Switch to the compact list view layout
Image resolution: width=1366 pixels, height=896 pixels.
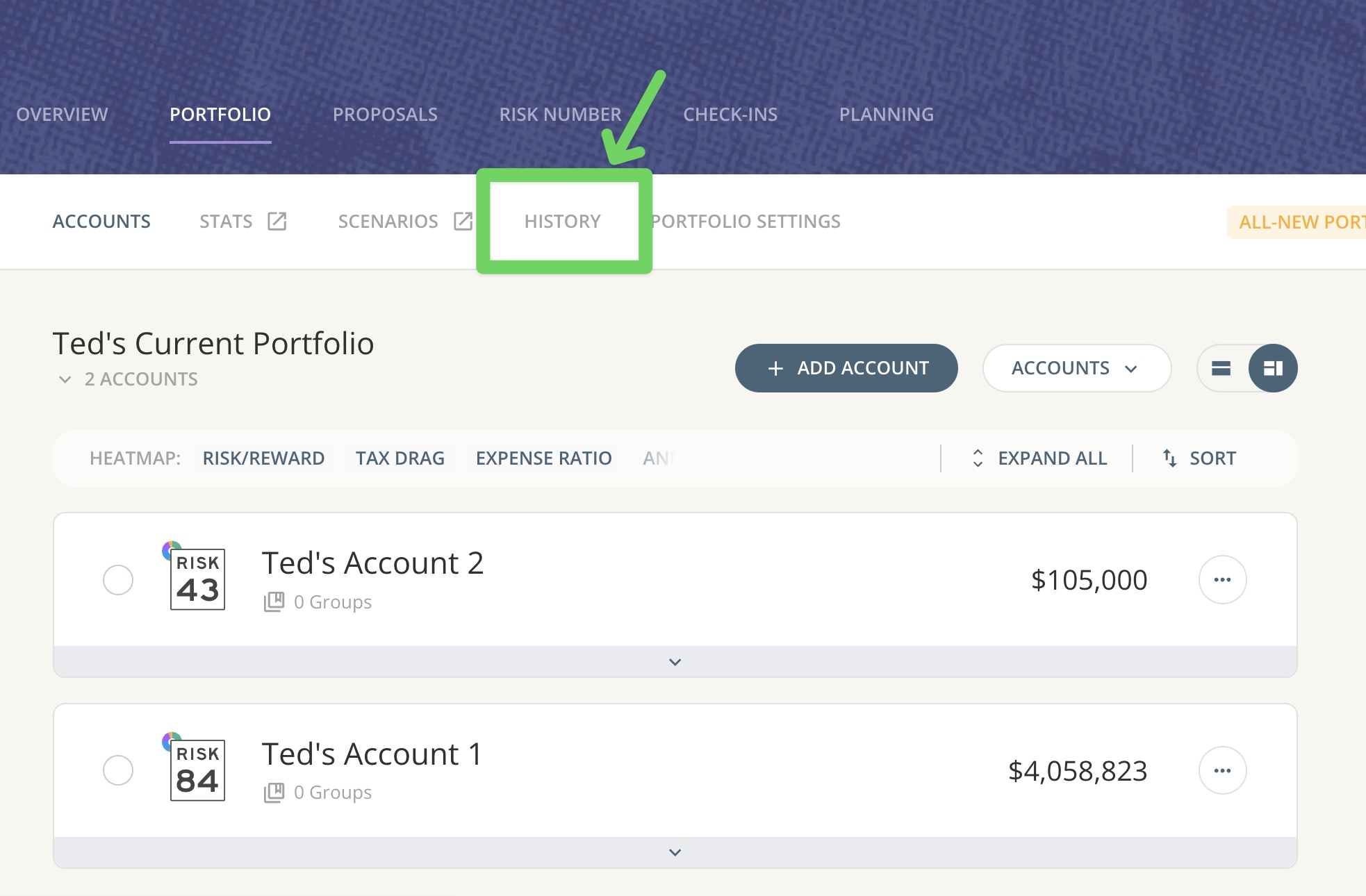[x=1221, y=368]
